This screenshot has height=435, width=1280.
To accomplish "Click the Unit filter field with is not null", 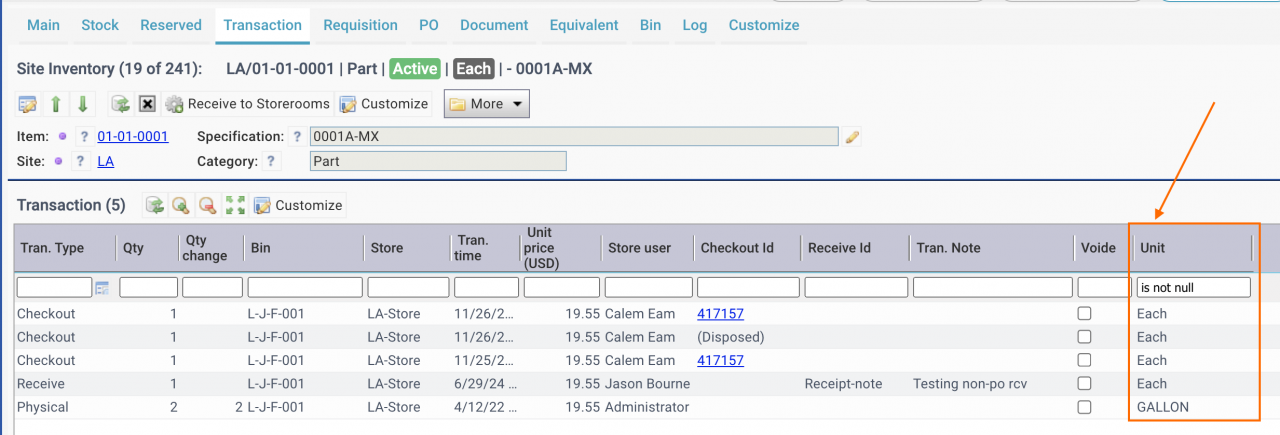I will [x=1194, y=288].
